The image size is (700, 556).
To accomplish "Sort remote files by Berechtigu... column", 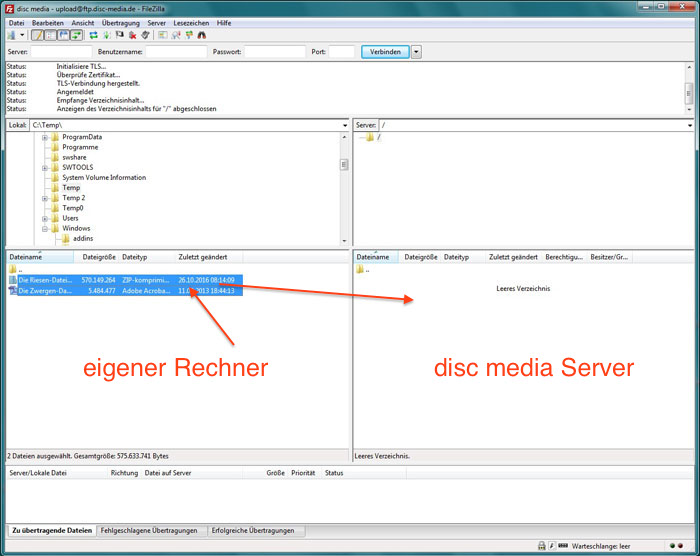I will (564, 257).
